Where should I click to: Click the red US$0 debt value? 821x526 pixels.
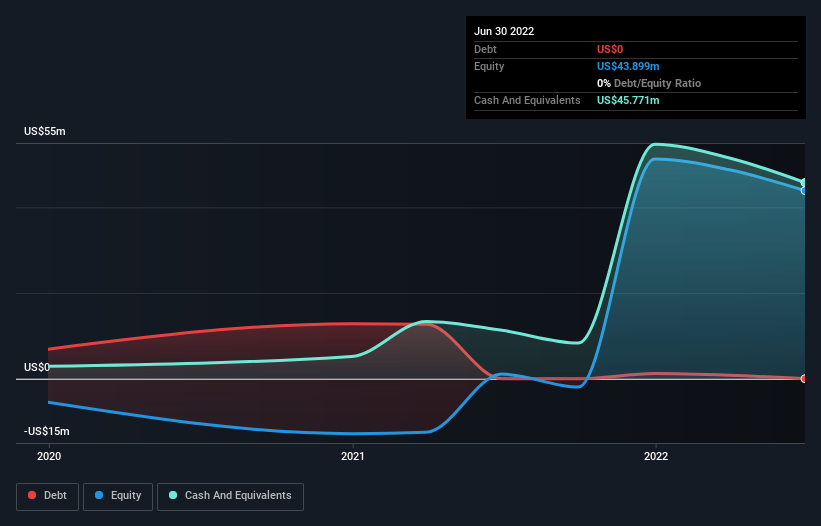point(610,49)
